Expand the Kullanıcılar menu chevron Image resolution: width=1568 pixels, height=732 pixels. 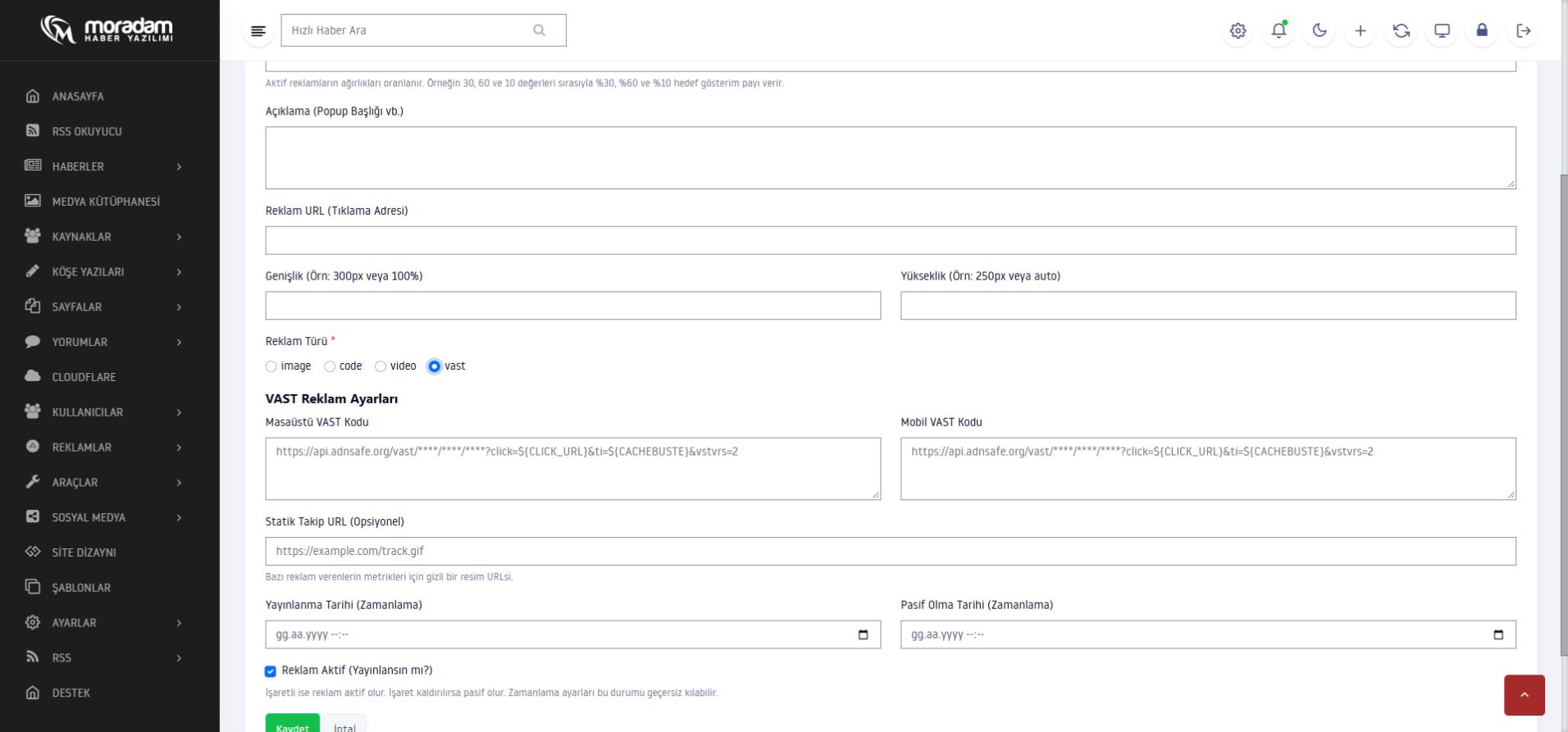click(179, 412)
